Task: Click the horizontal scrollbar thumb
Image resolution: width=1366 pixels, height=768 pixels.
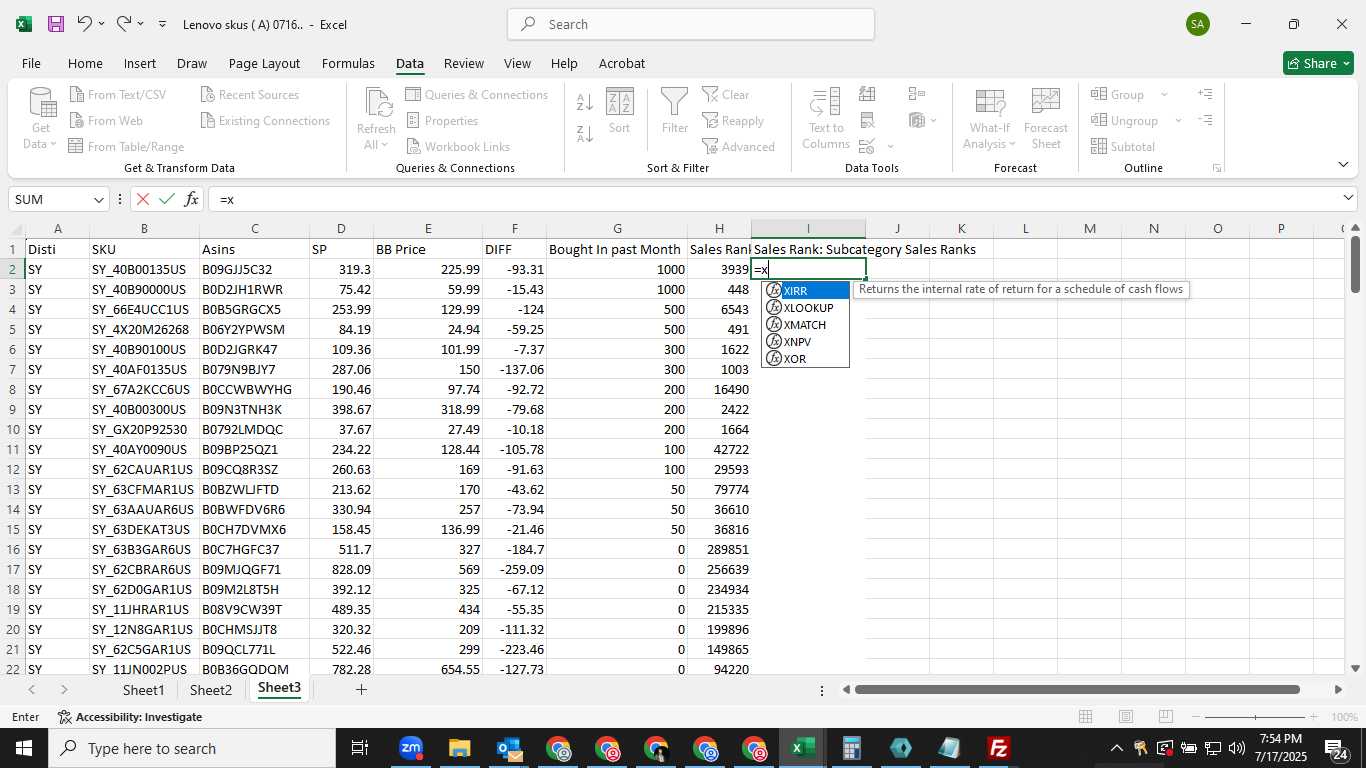Action: [x=1077, y=690]
